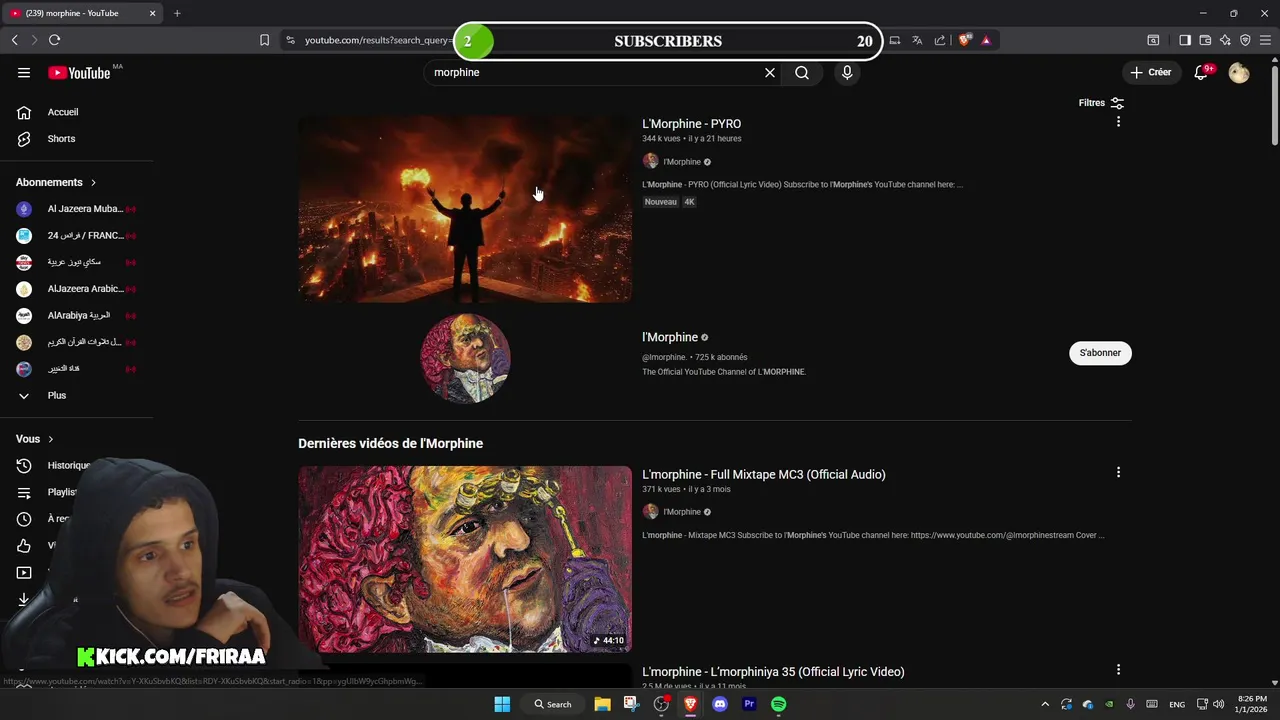The image size is (1280, 720).
Task: Open Spotify from taskbar
Action: tap(778, 704)
